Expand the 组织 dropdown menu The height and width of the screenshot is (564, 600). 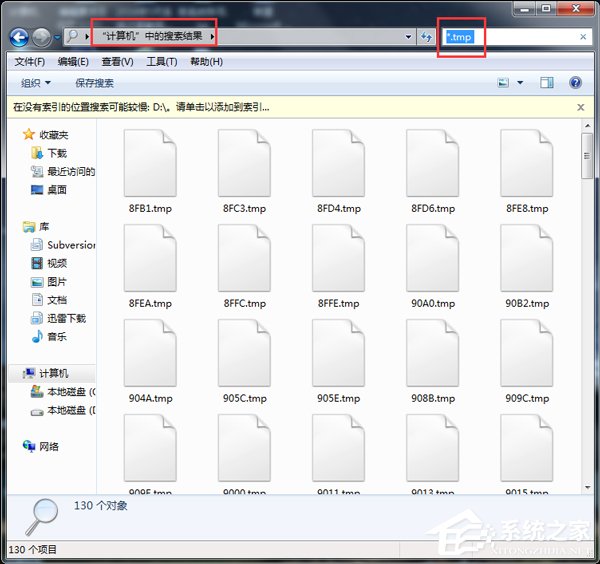37,83
